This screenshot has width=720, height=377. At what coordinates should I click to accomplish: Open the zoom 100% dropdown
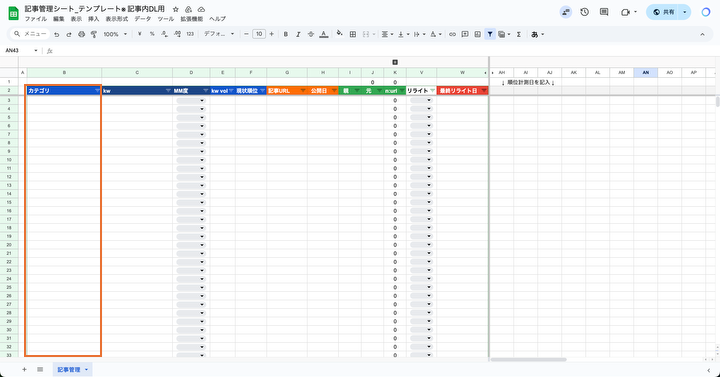115,34
